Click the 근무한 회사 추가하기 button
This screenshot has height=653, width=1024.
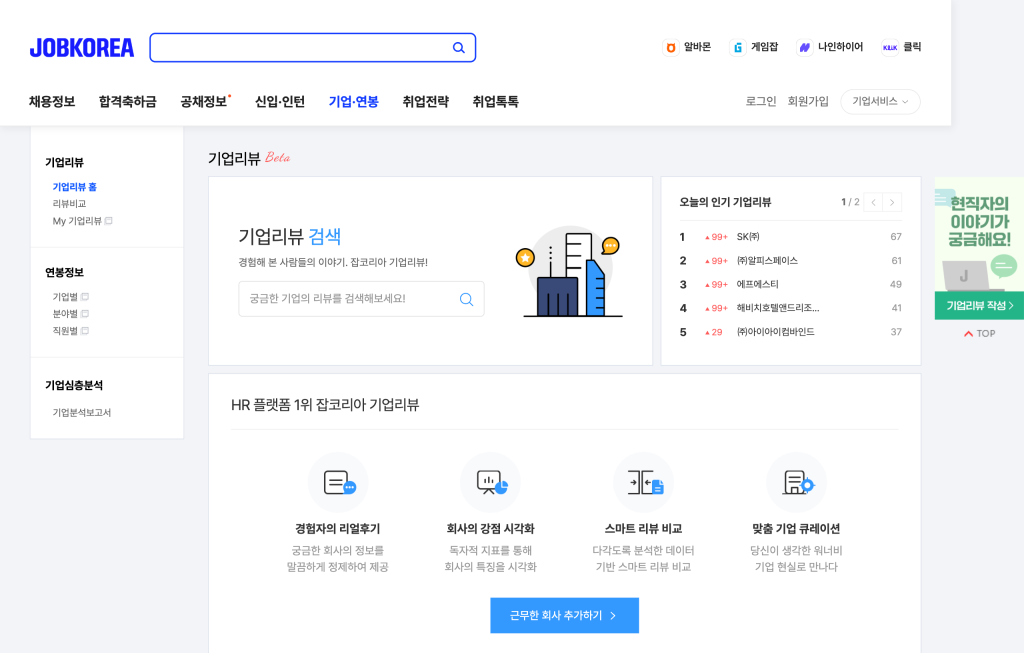(x=564, y=616)
